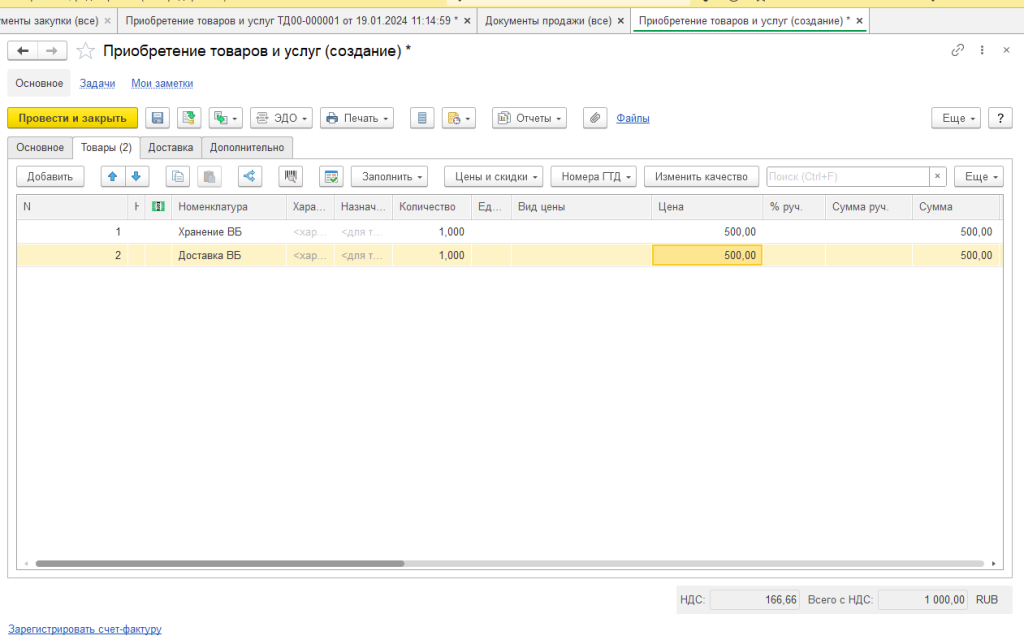Viewport: 1024px width, 640px height.
Task: Click the back navigation arrow
Action: click(23, 51)
